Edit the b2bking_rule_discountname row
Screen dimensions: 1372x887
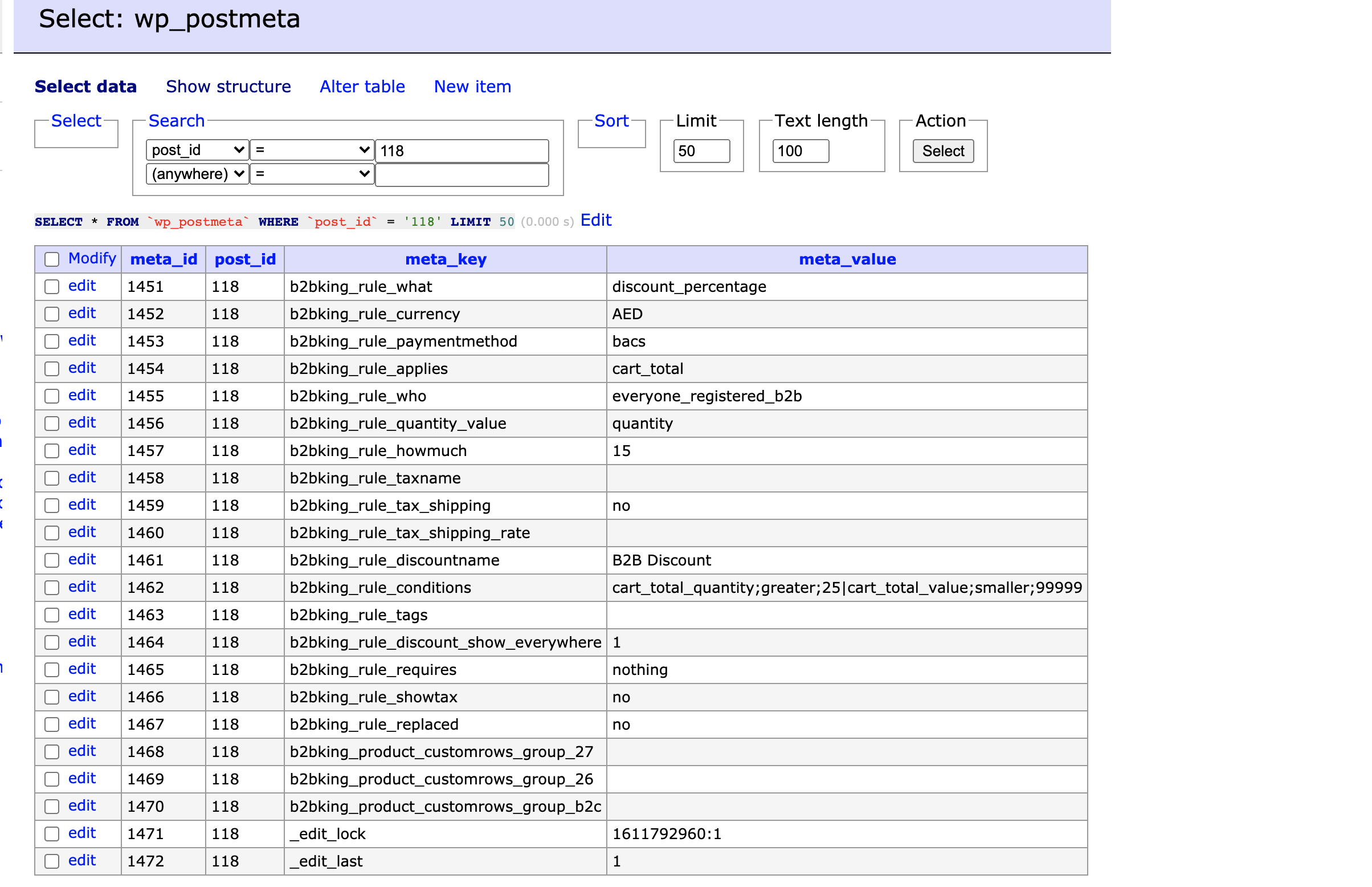click(x=81, y=559)
